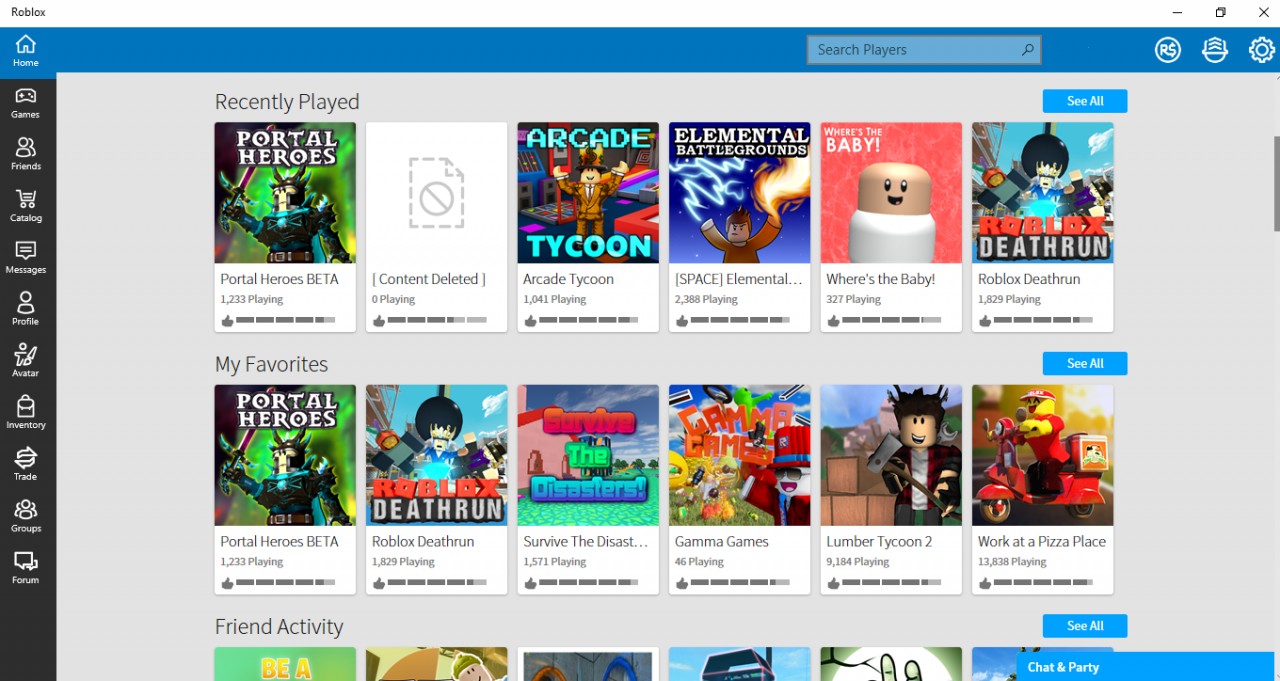Restore down the Roblox window
The image size is (1280, 681).
(1220, 12)
